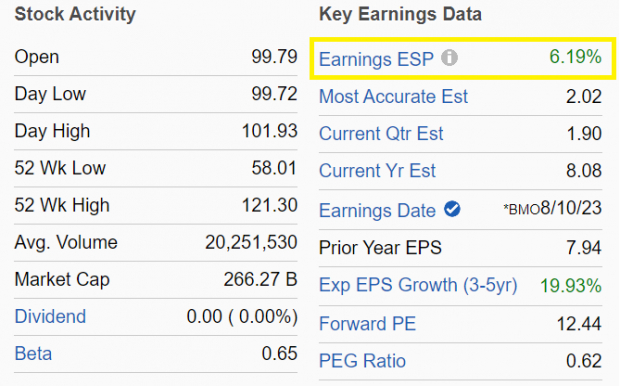Select the Current Yr Est value 8.08
The height and width of the screenshot is (386, 620).
[x=584, y=171]
